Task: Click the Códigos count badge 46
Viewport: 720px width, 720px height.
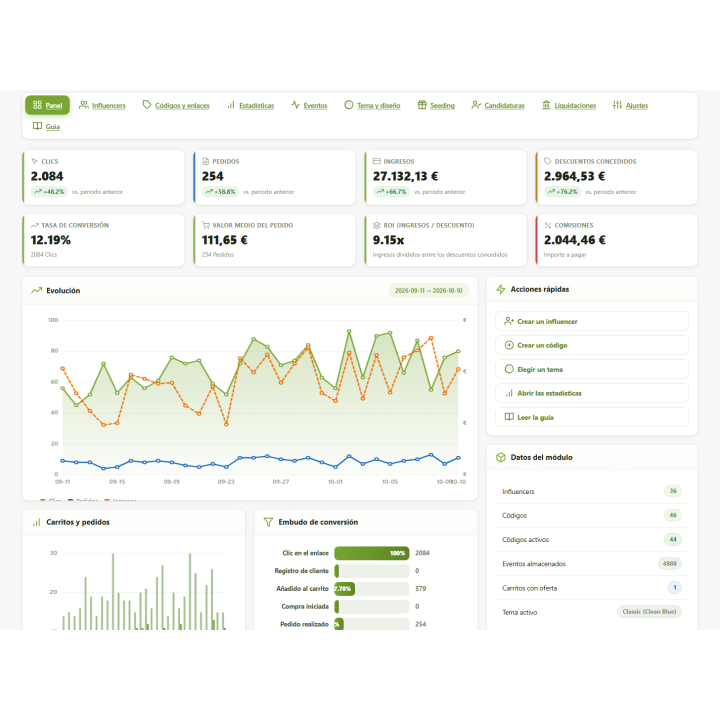Action: point(673,515)
